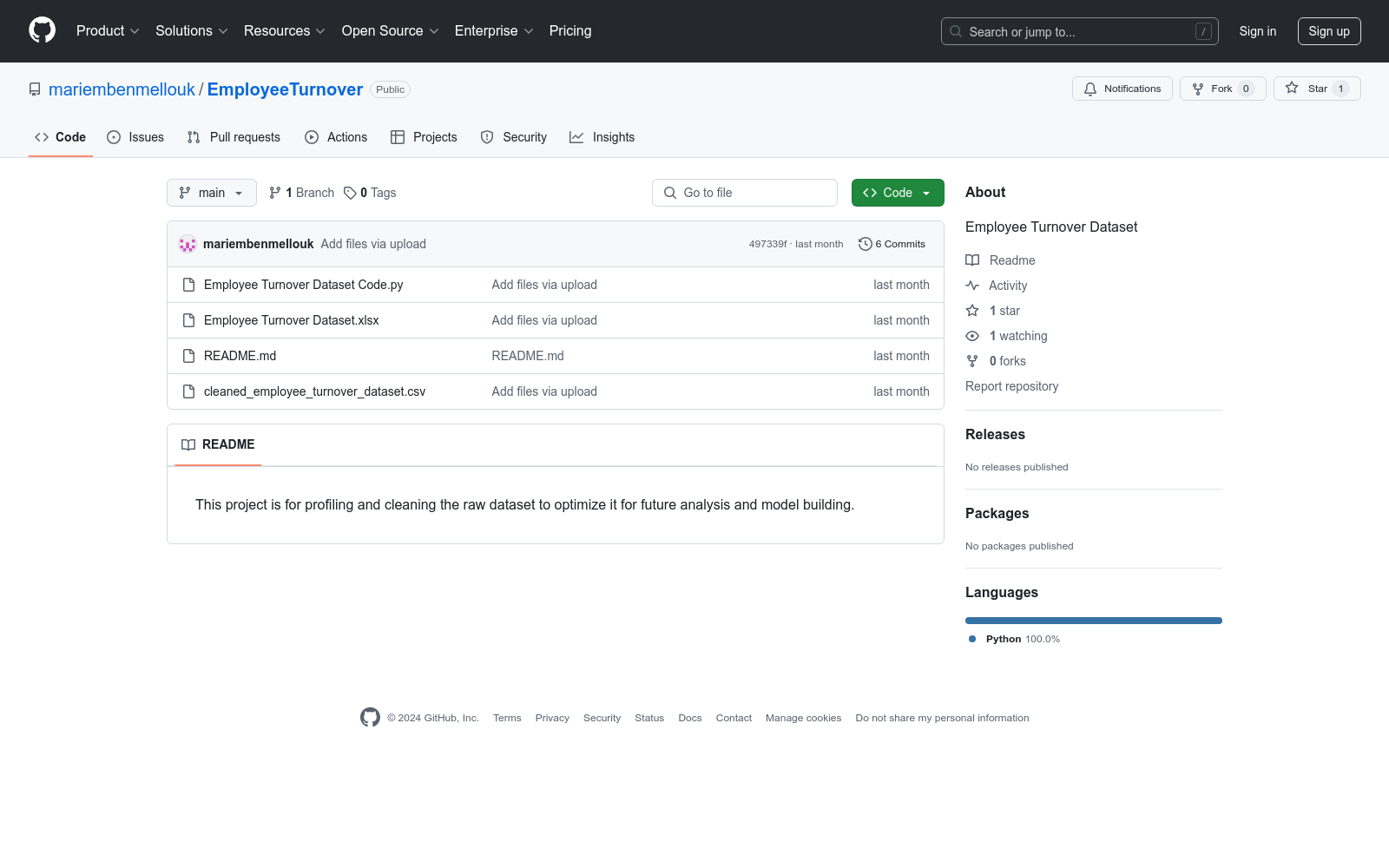Click the file icon beside README.md
This screenshot has height=868, width=1389.
pos(188,356)
